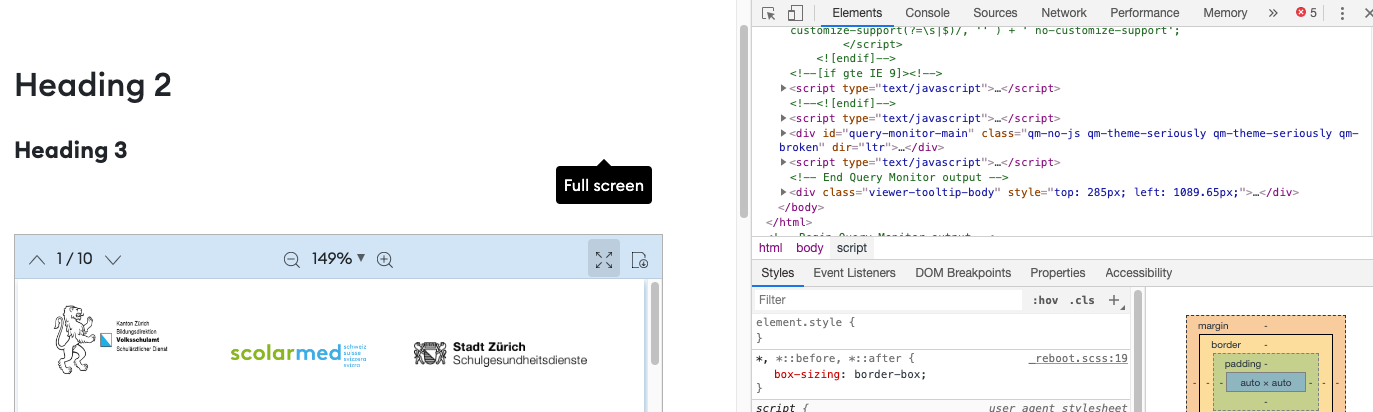Select the script breadcrumb
Image resolution: width=1373 pixels, height=412 pixels.
tap(852, 248)
